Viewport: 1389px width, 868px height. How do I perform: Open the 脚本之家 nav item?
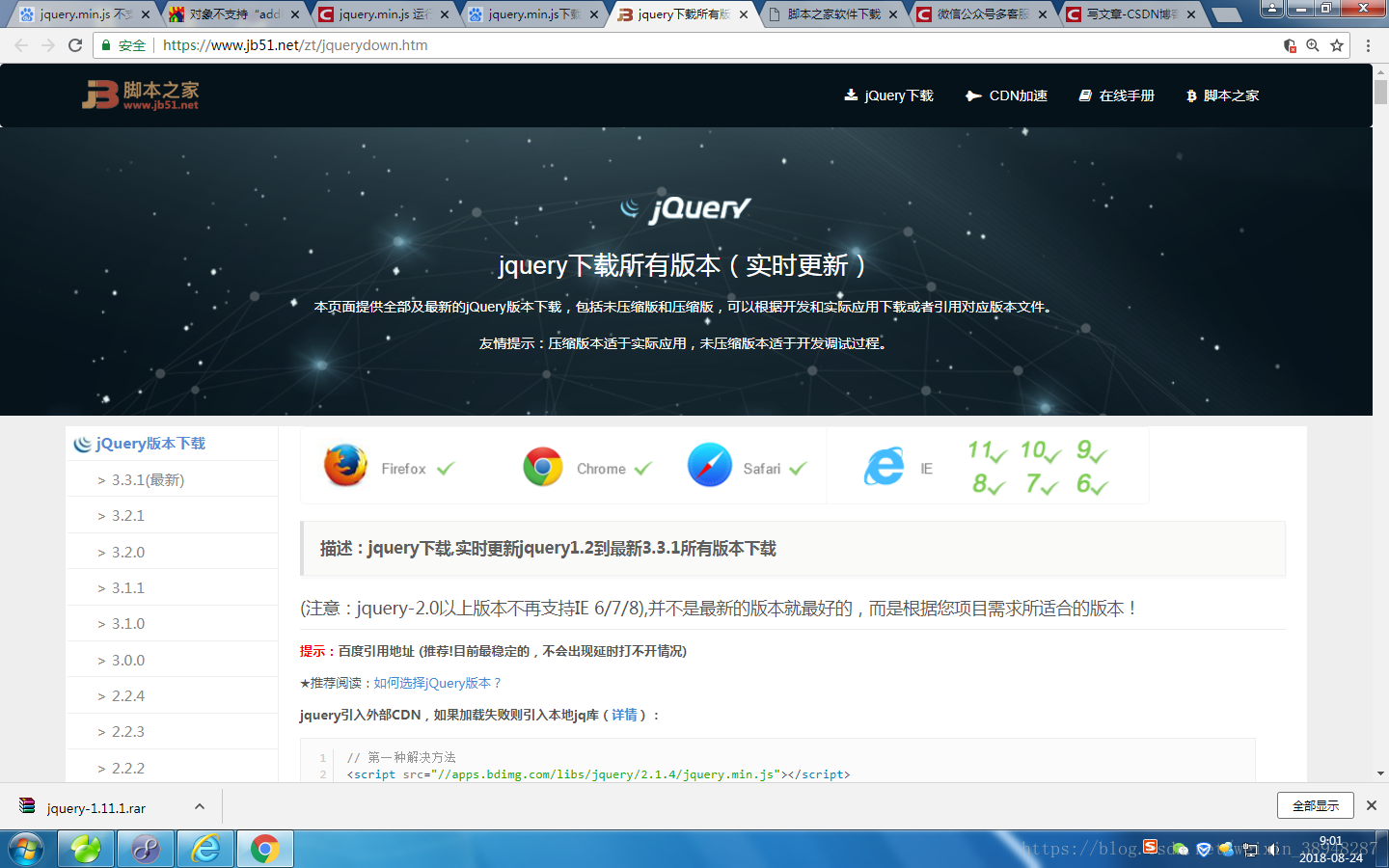point(1222,95)
